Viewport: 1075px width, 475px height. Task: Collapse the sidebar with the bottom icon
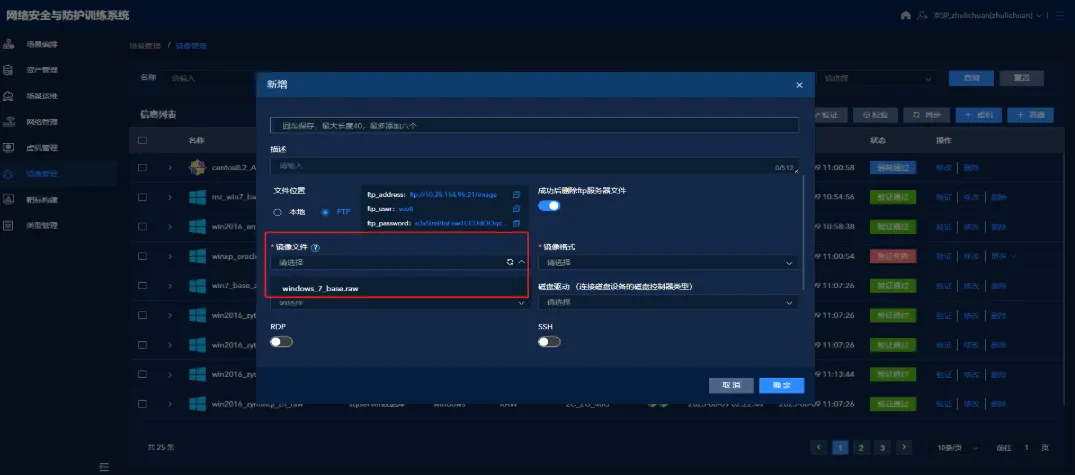tap(103, 467)
